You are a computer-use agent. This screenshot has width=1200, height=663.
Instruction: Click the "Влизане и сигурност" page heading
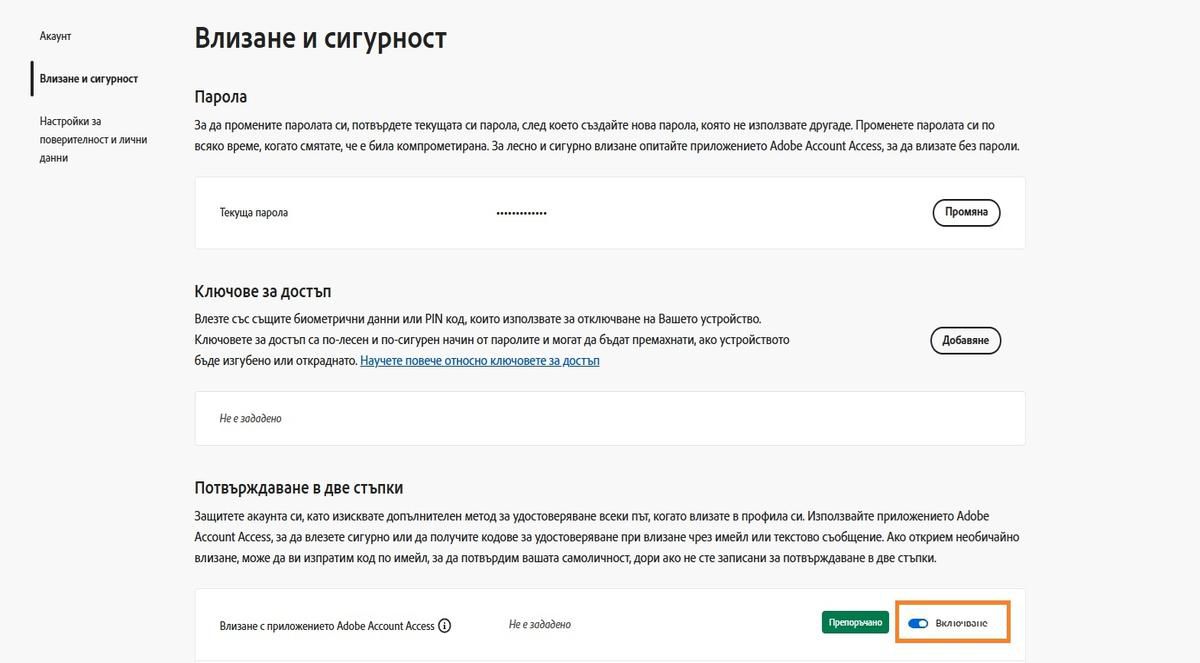click(320, 37)
